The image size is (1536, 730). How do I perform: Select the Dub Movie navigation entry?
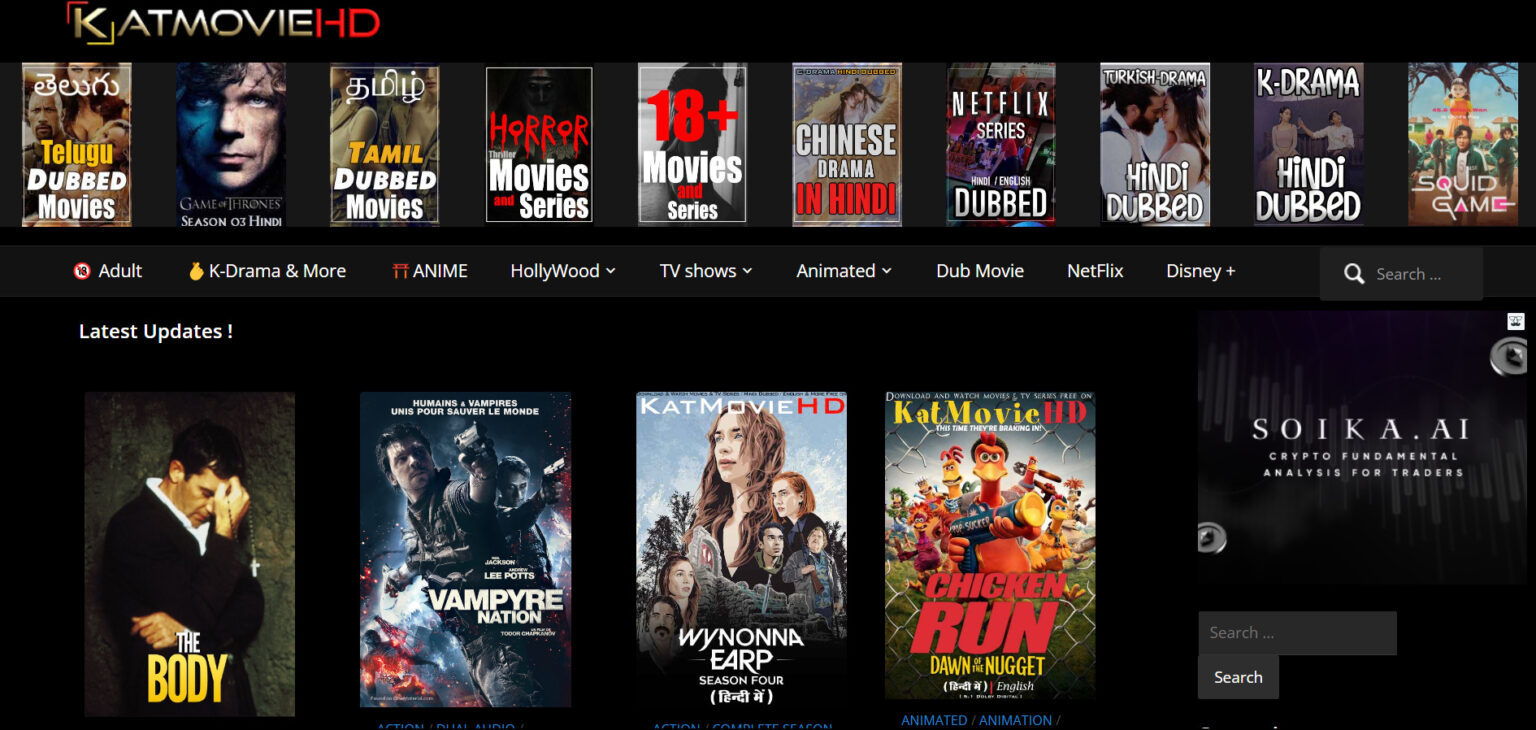pos(980,270)
